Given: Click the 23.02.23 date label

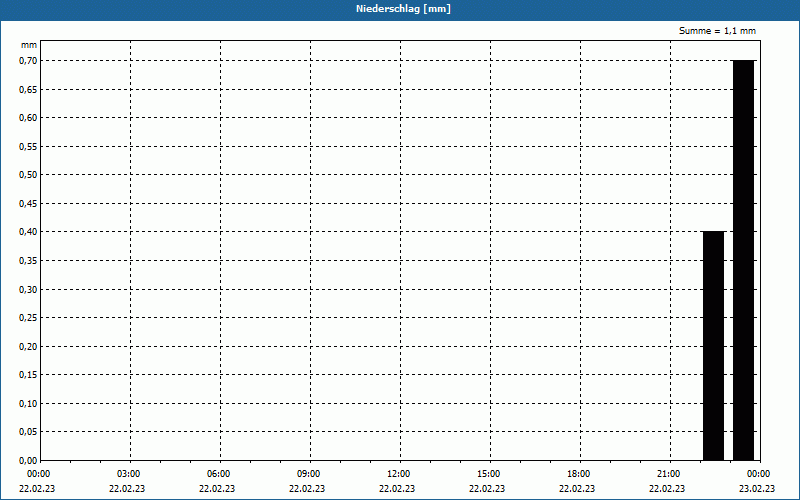Looking at the screenshot, I should click(757, 489).
